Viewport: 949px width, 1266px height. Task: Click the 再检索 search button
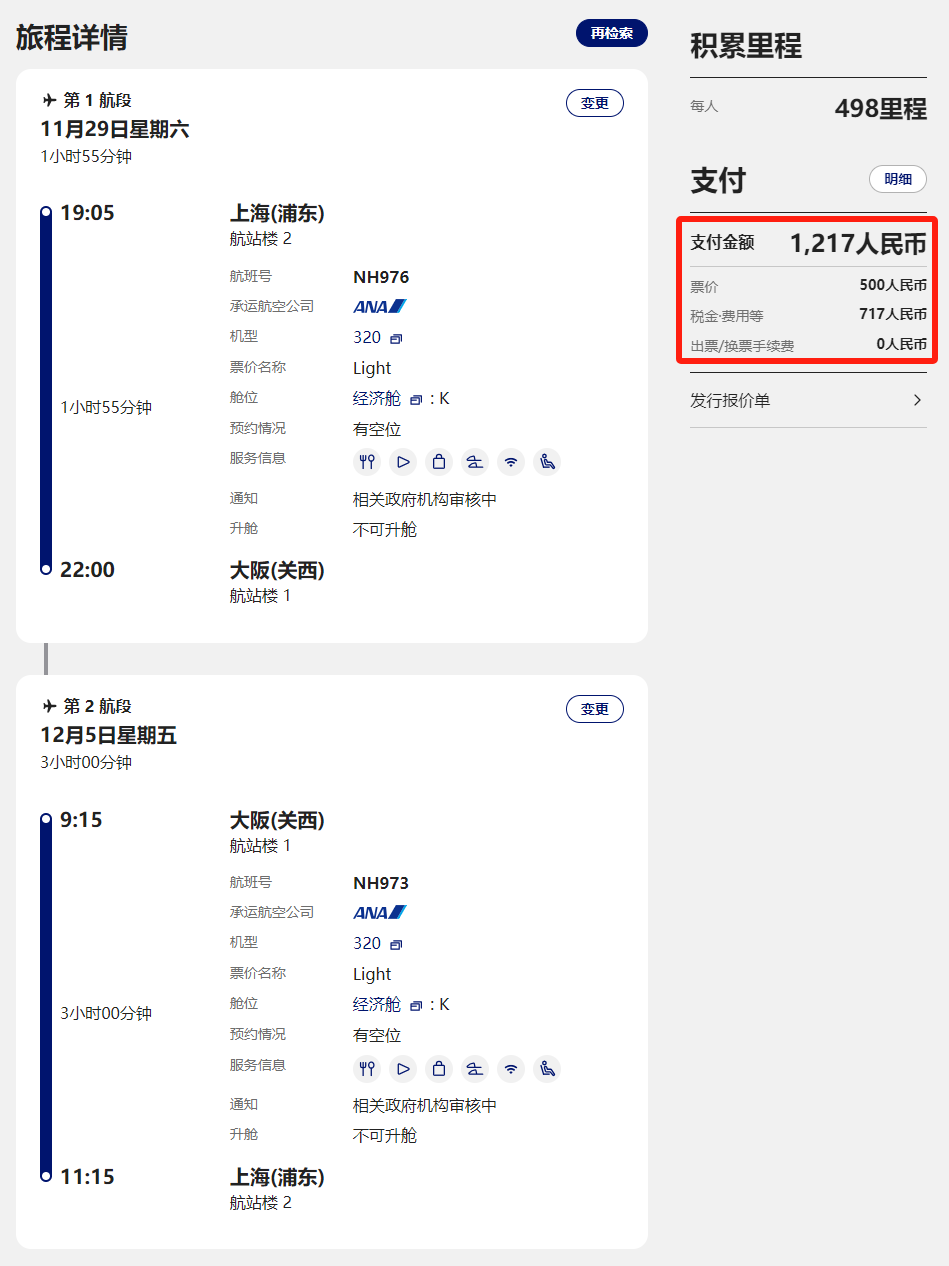pyautogui.click(x=611, y=33)
